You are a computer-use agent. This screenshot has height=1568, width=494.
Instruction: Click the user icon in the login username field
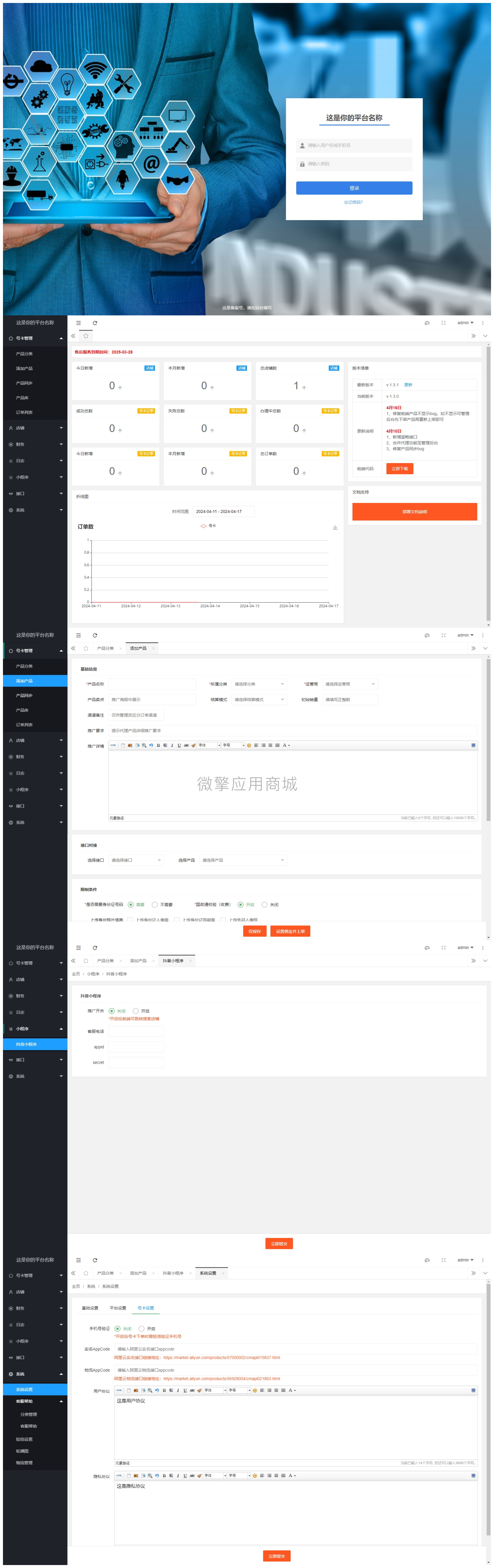[302, 145]
